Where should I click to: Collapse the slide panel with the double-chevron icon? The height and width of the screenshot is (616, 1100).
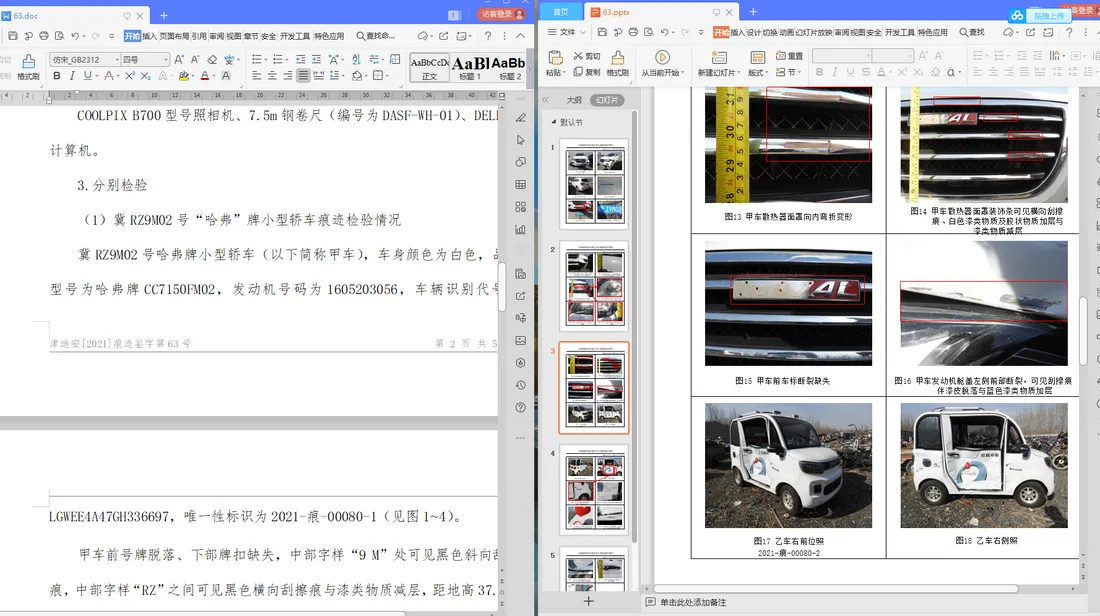click(545, 100)
